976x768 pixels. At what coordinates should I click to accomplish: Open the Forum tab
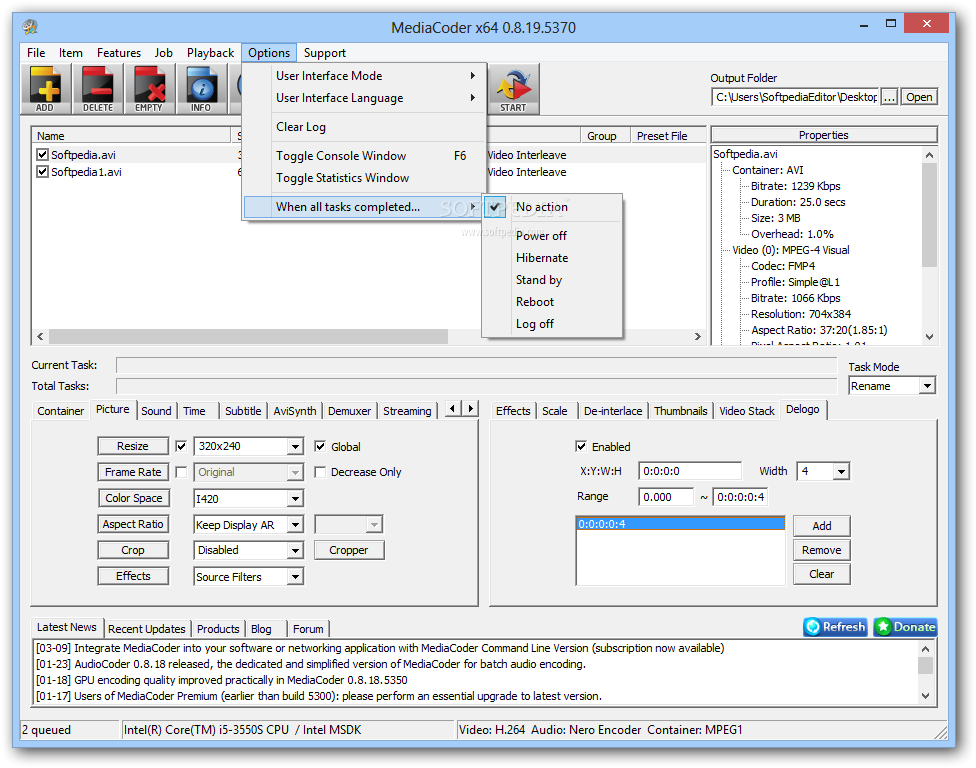(x=308, y=629)
